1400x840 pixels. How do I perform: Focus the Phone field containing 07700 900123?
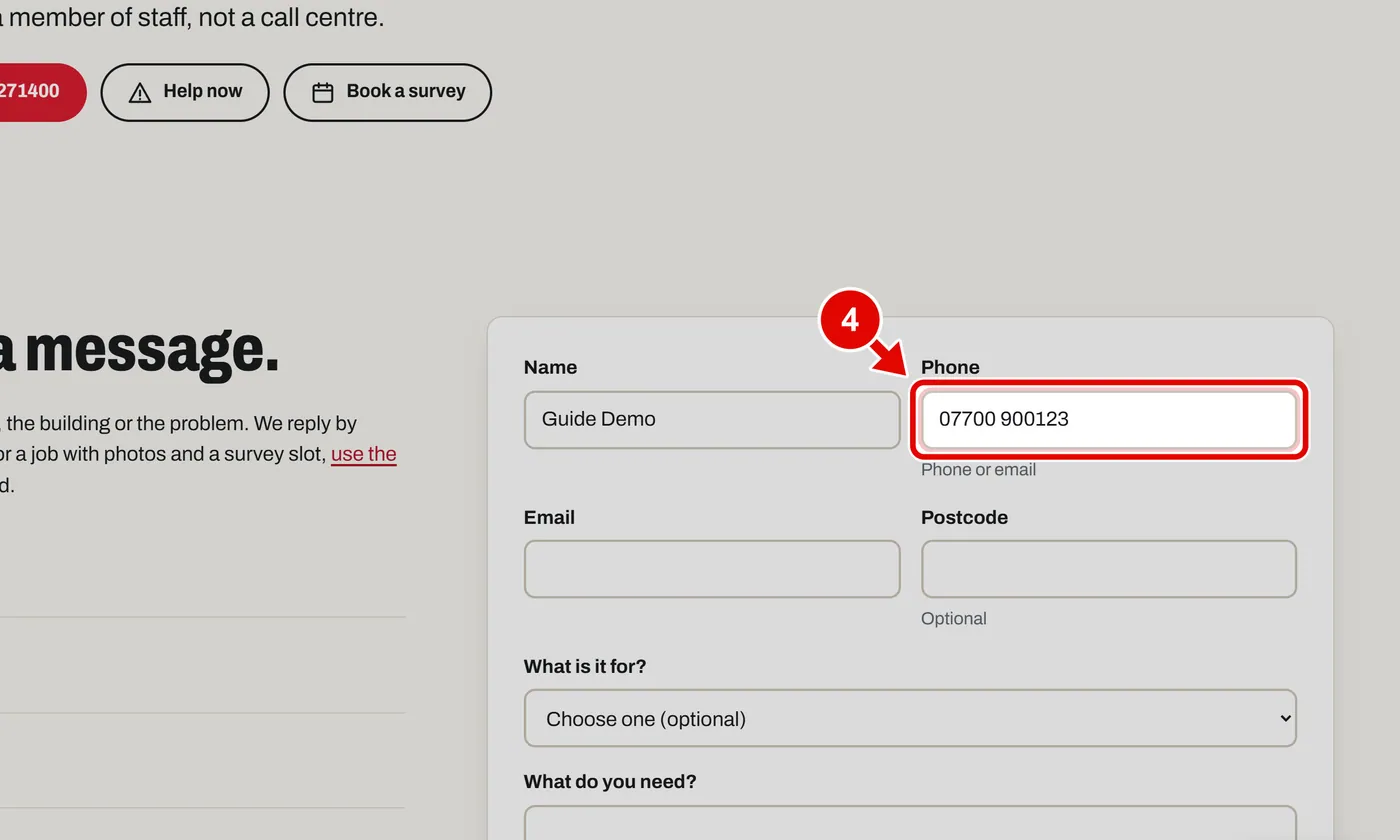[x=1109, y=420]
